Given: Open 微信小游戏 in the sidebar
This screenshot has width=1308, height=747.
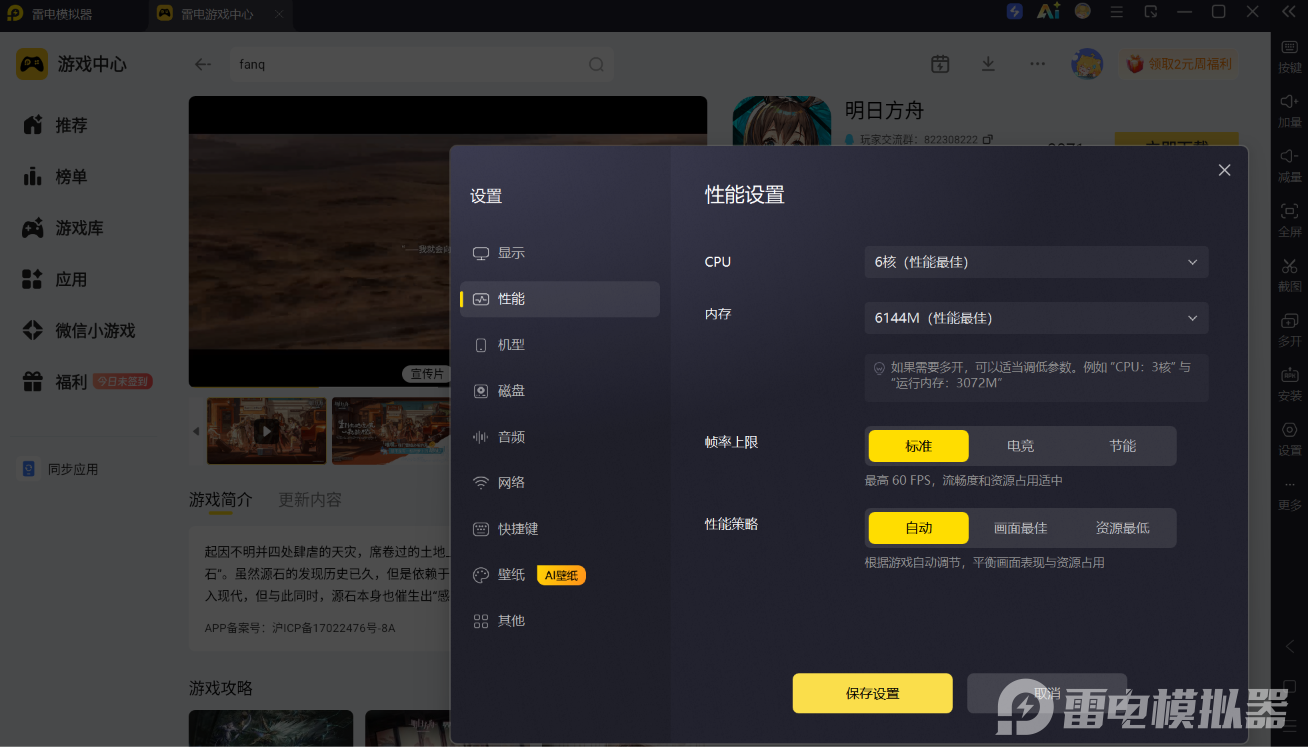Looking at the screenshot, I should point(78,331).
